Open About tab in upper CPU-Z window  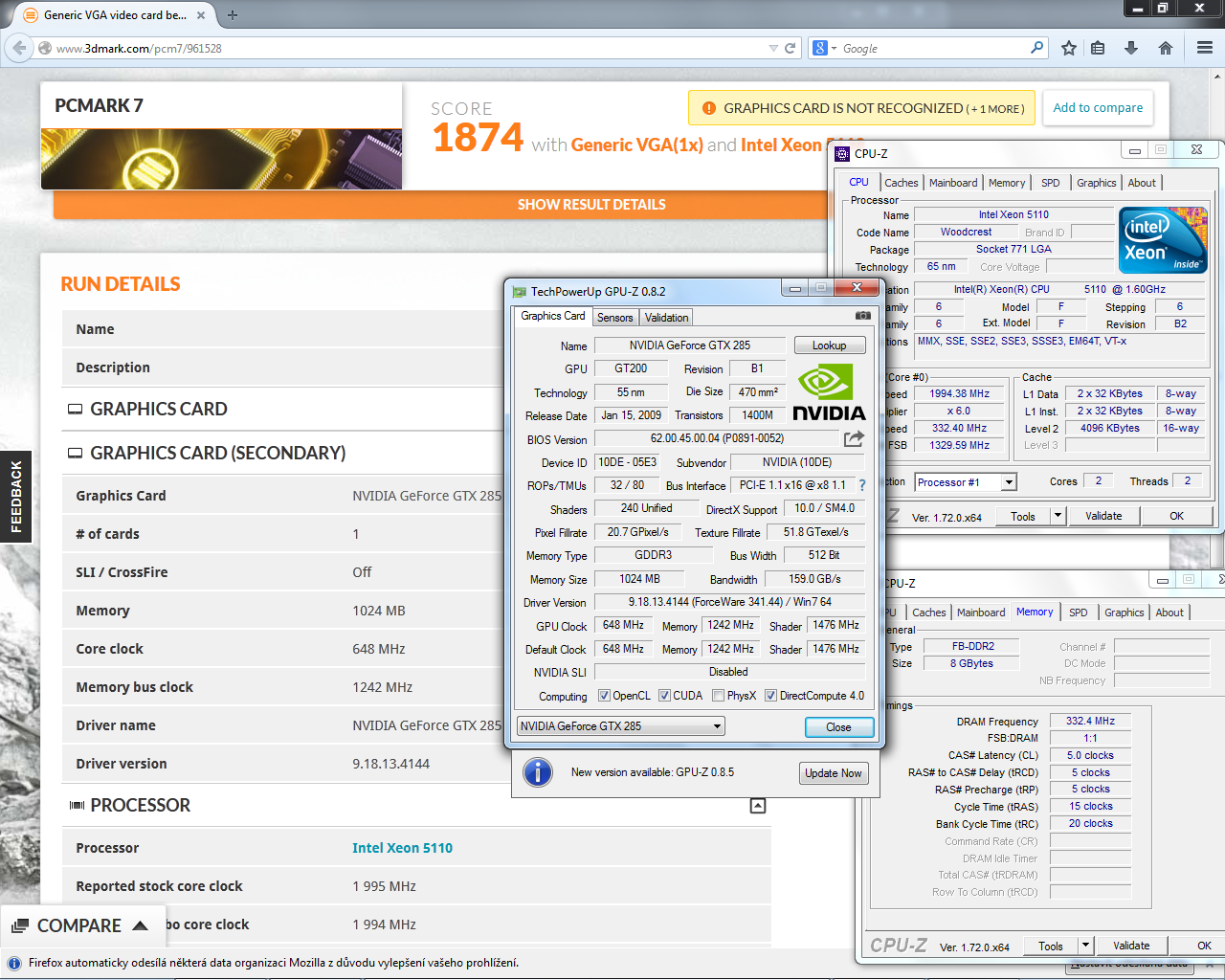coord(1142,183)
